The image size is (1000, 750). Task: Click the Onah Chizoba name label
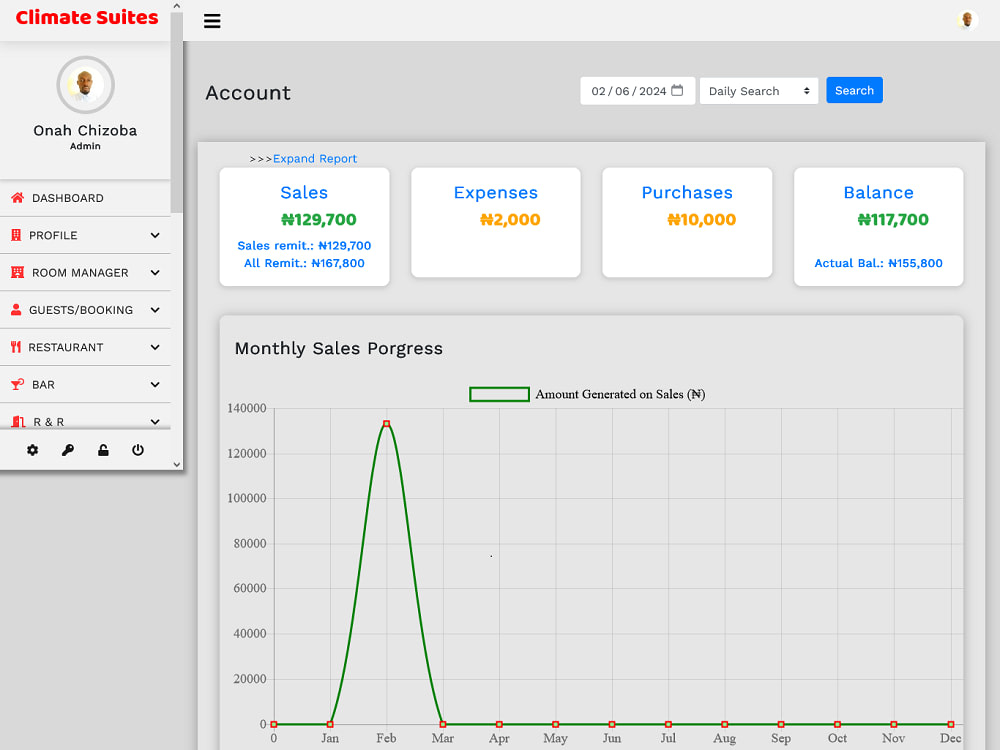85,131
